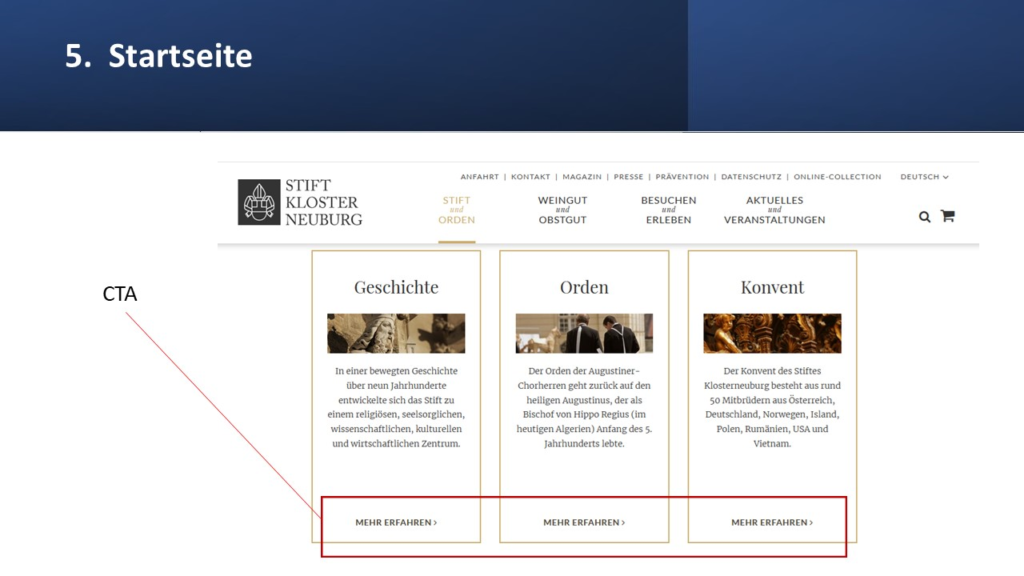Click the Geschichte statue thumbnail image
Image resolution: width=1024 pixels, height=576 pixels.
(x=396, y=333)
